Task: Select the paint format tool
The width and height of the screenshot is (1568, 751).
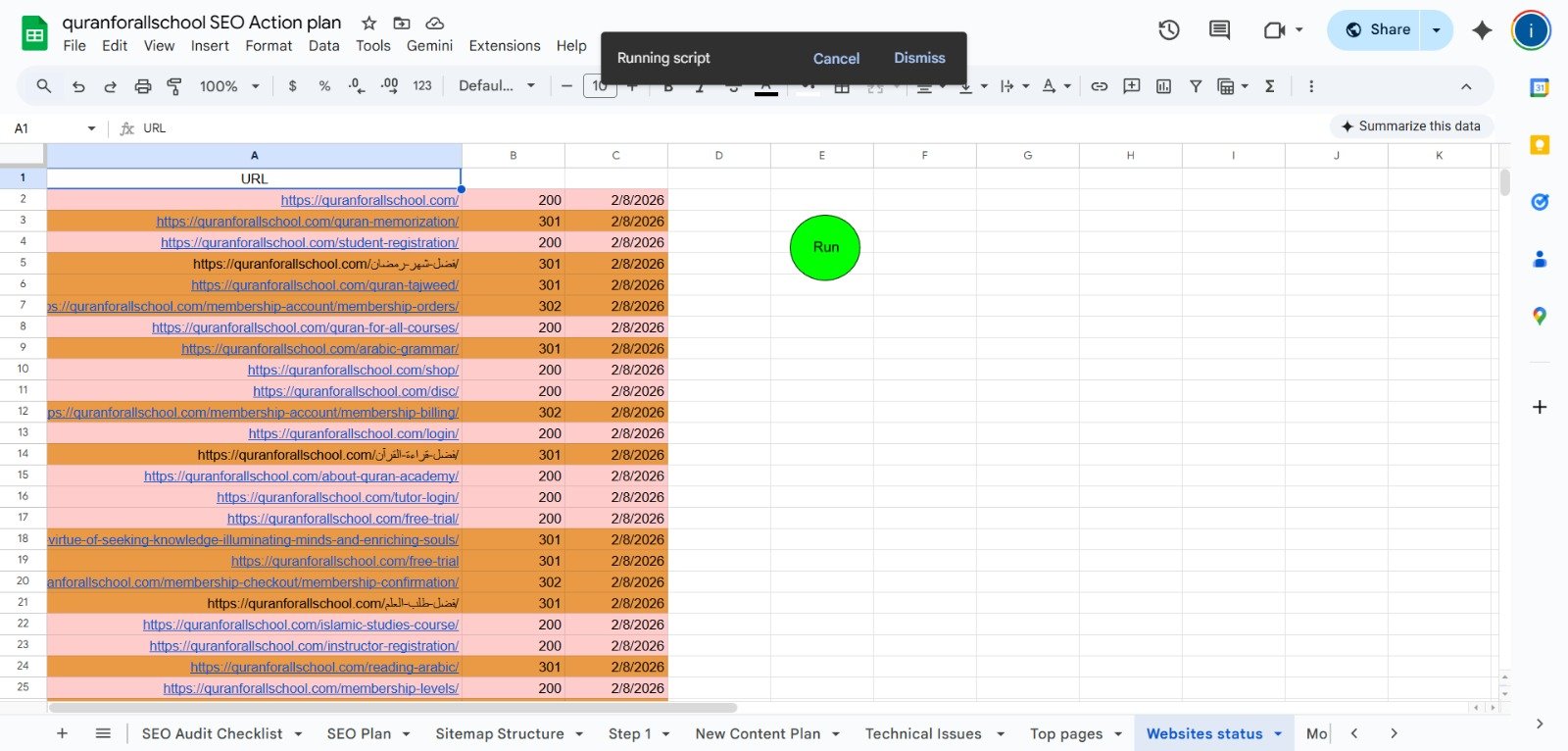Action: pyautogui.click(x=174, y=86)
